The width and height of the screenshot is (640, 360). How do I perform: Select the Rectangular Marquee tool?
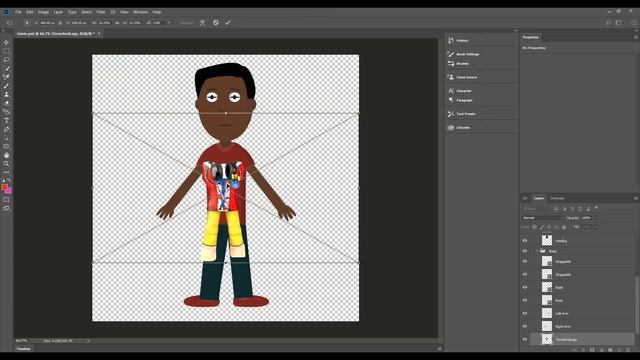click(6, 51)
